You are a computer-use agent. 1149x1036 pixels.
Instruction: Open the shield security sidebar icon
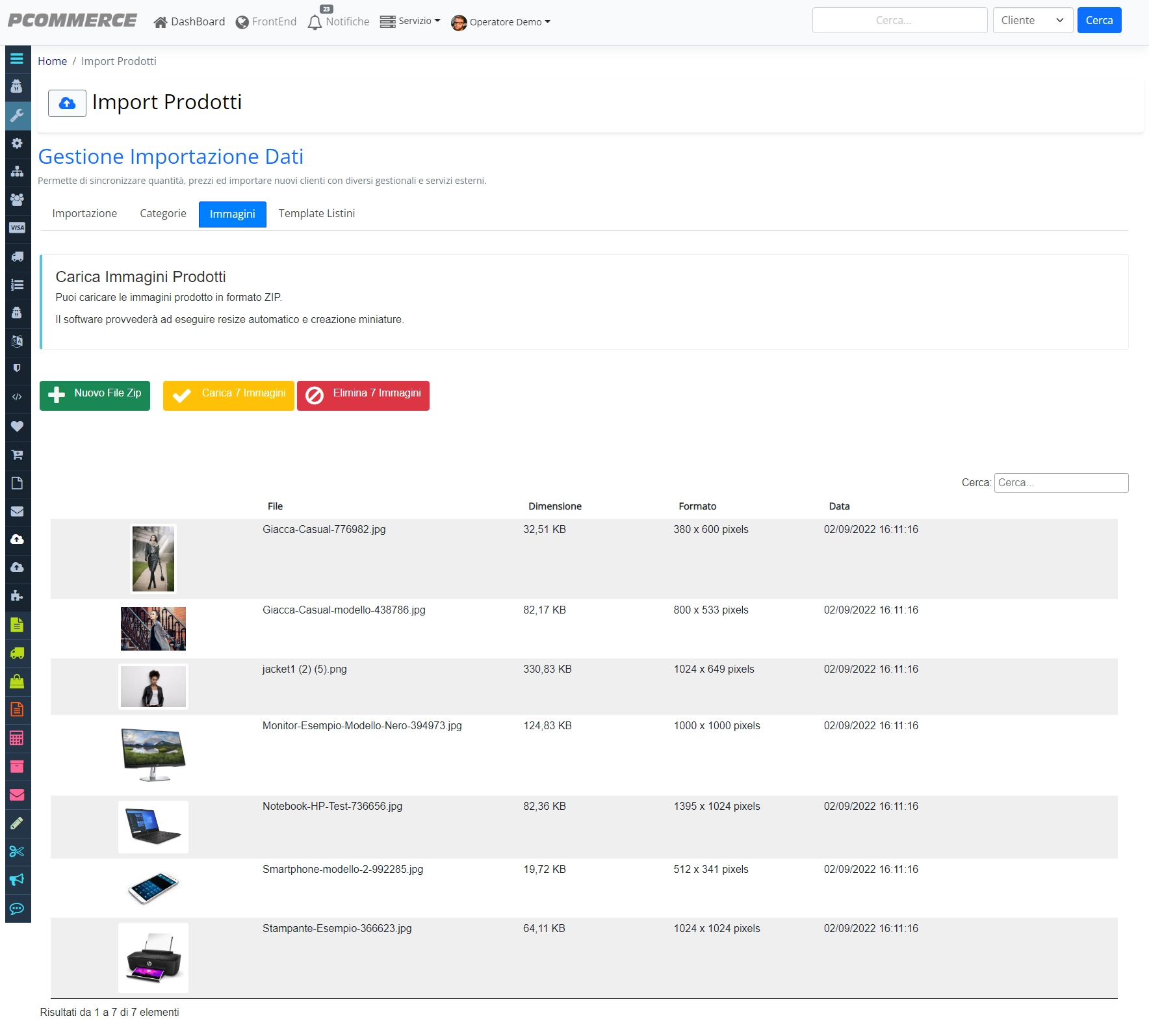pyautogui.click(x=17, y=368)
